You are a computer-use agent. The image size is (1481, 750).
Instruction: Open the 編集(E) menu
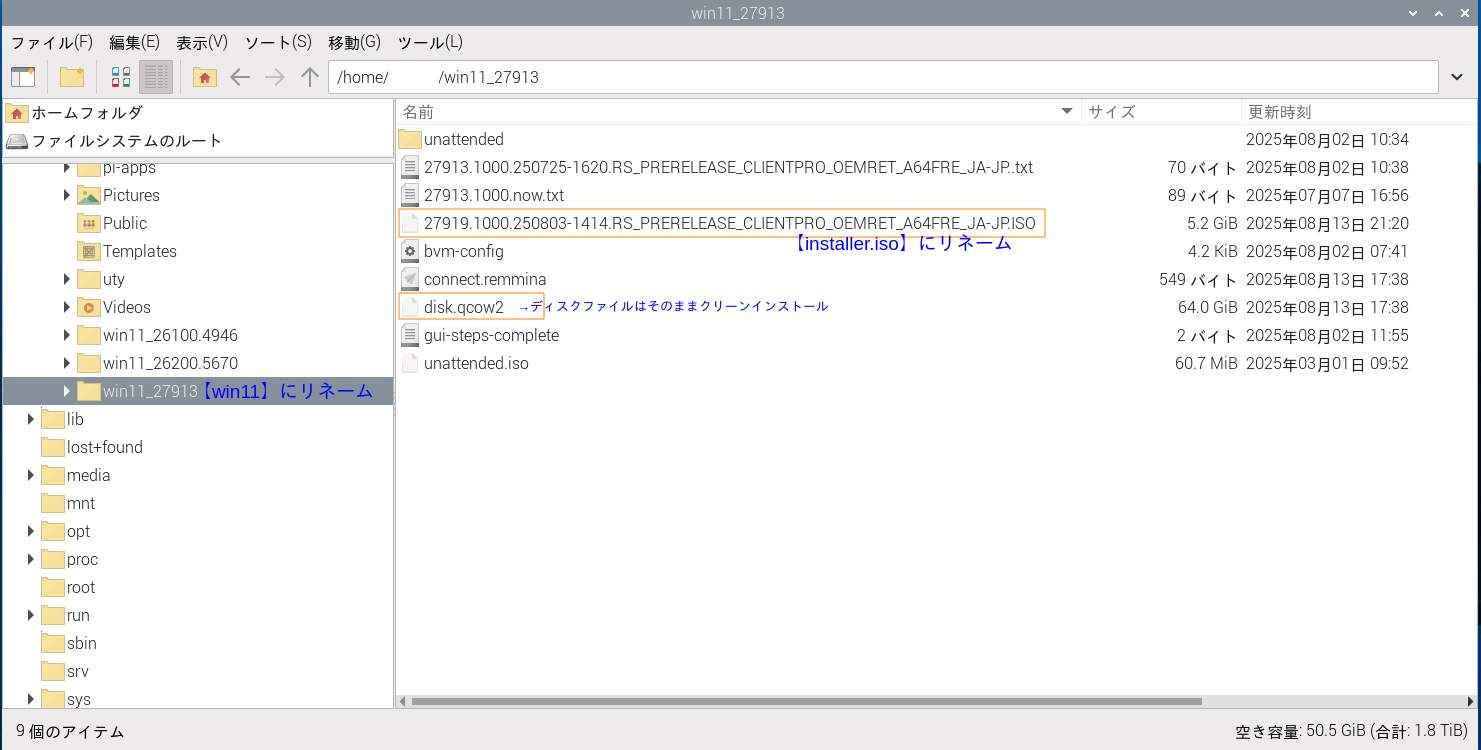(134, 42)
